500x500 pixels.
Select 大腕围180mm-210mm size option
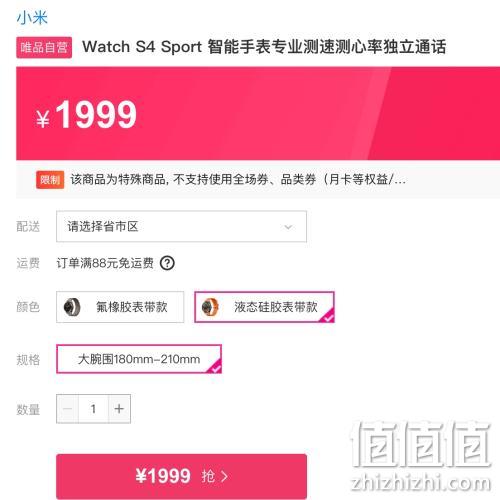coord(139,359)
